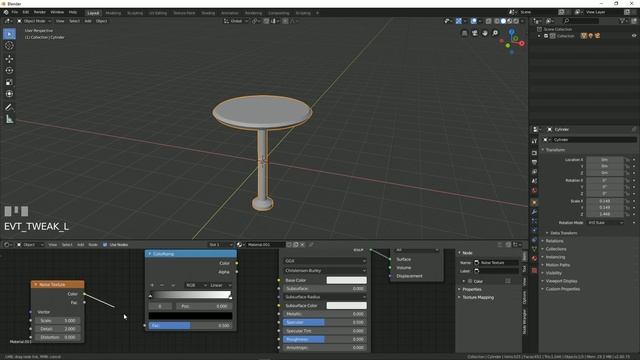Open the Edit menu

[x=26, y=13]
